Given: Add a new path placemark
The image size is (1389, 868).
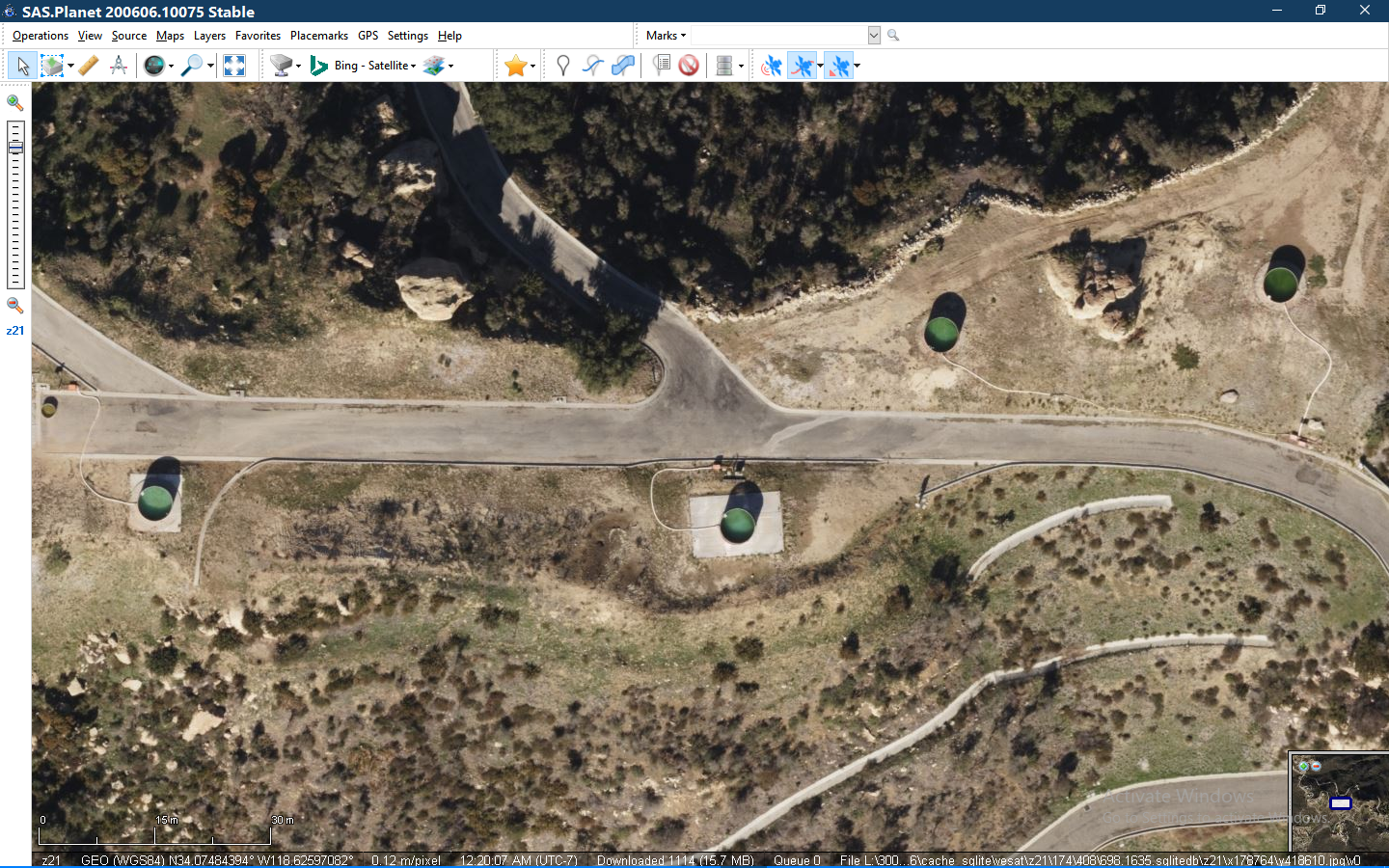Looking at the screenshot, I should click(591, 65).
